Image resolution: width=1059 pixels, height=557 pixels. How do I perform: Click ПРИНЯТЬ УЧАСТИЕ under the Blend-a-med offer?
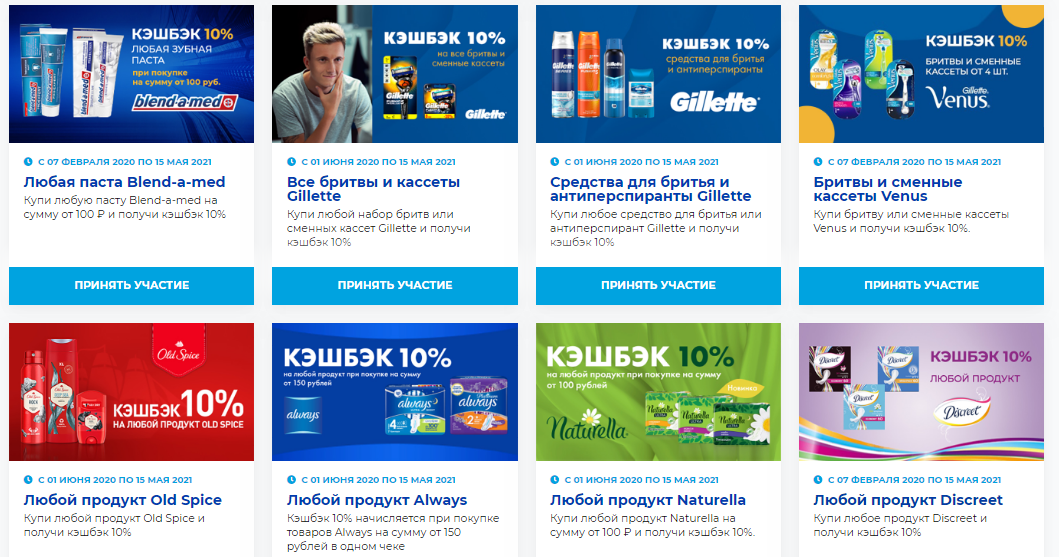[132, 286]
